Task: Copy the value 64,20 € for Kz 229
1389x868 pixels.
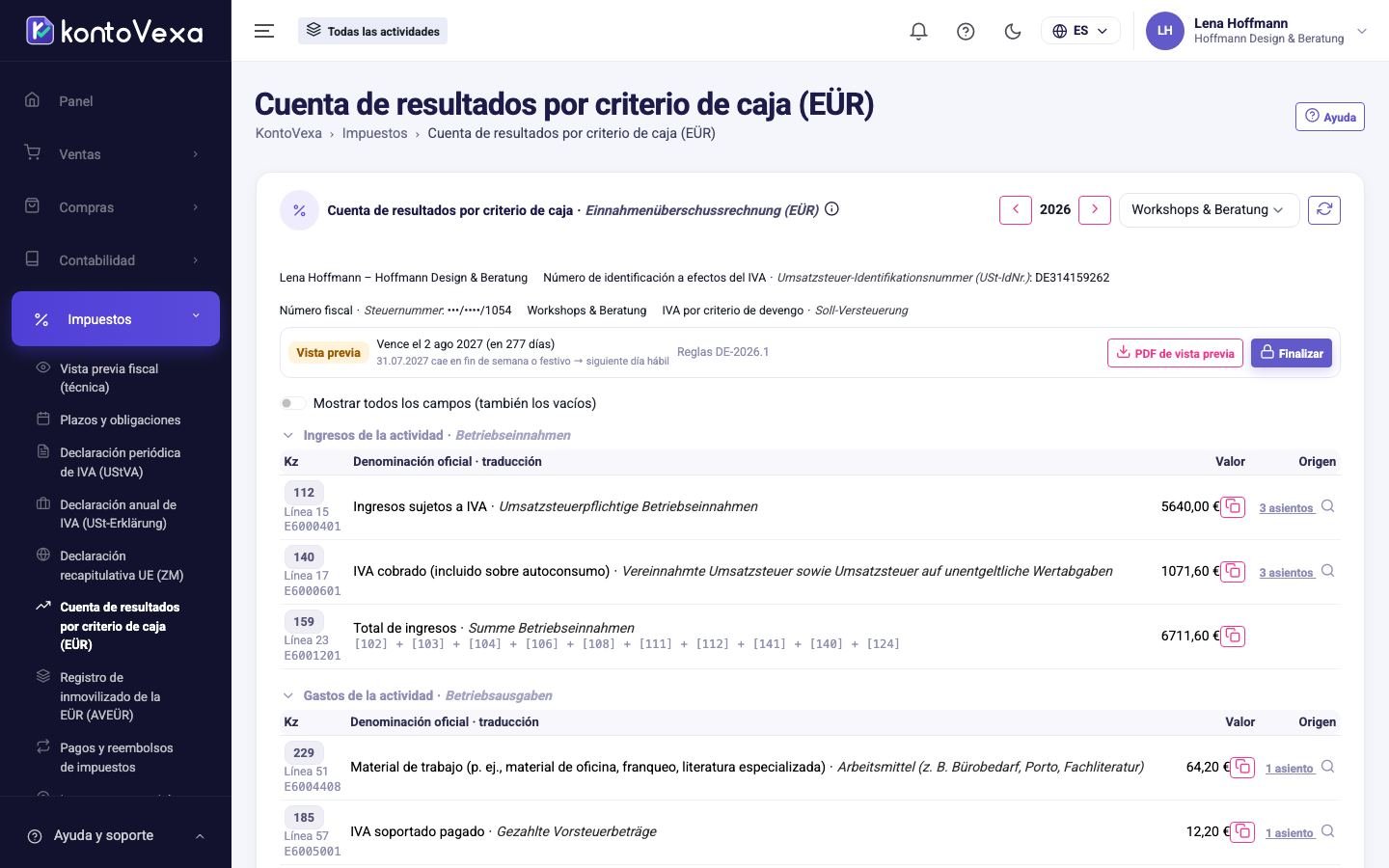Action: (1242, 767)
